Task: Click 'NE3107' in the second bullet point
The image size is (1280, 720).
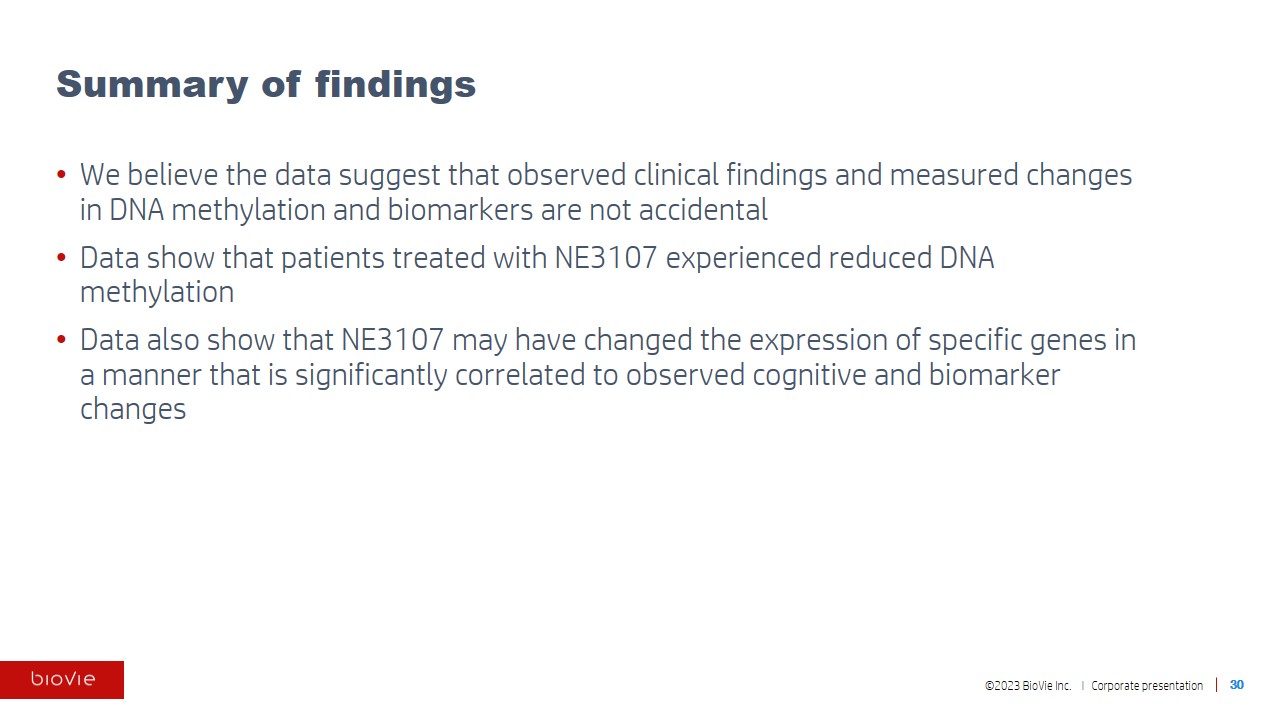Action: (x=606, y=258)
